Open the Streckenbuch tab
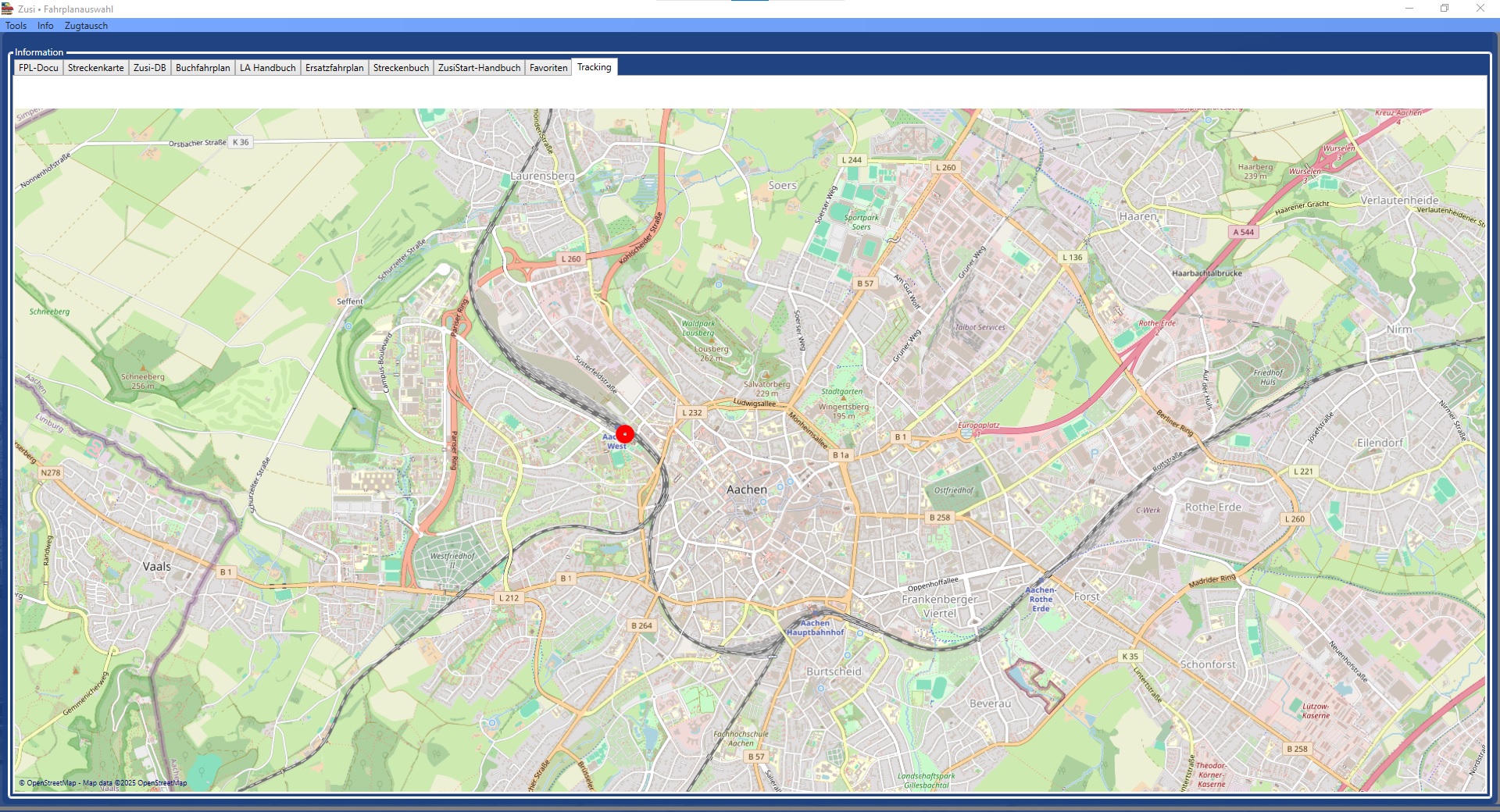This screenshot has height=812, width=1500. 401,68
